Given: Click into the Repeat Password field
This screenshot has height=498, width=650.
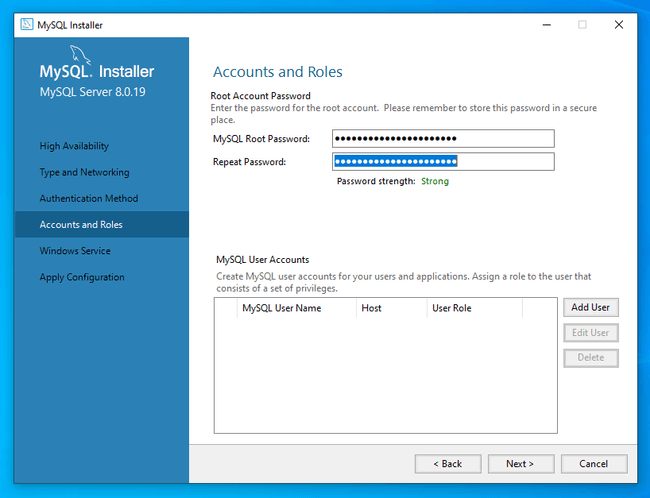Looking at the screenshot, I should coord(443,162).
